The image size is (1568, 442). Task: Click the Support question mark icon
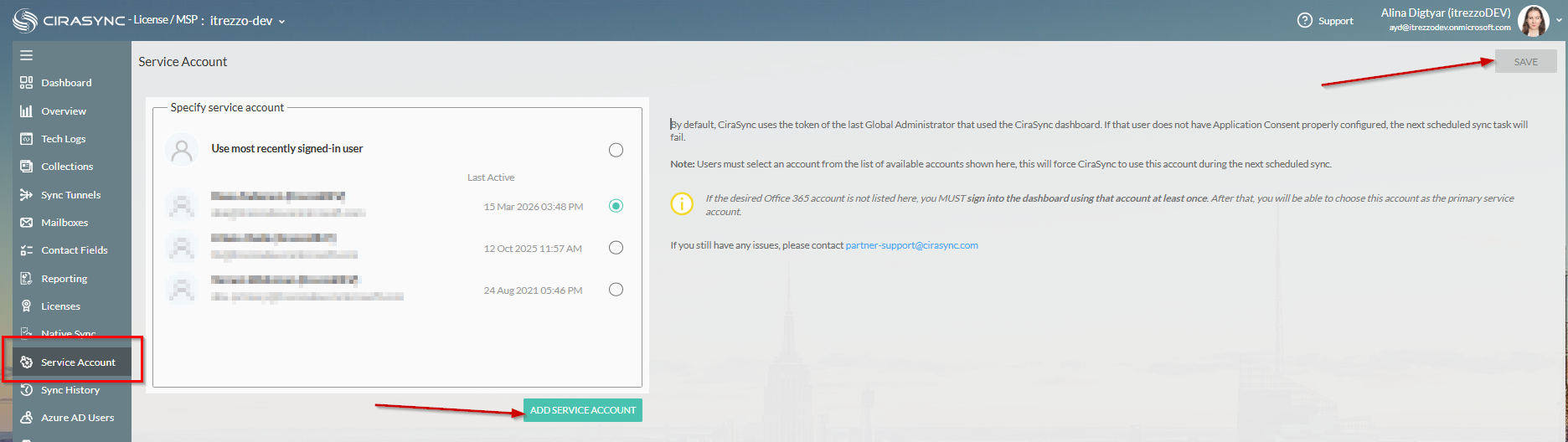tap(1304, 20)
